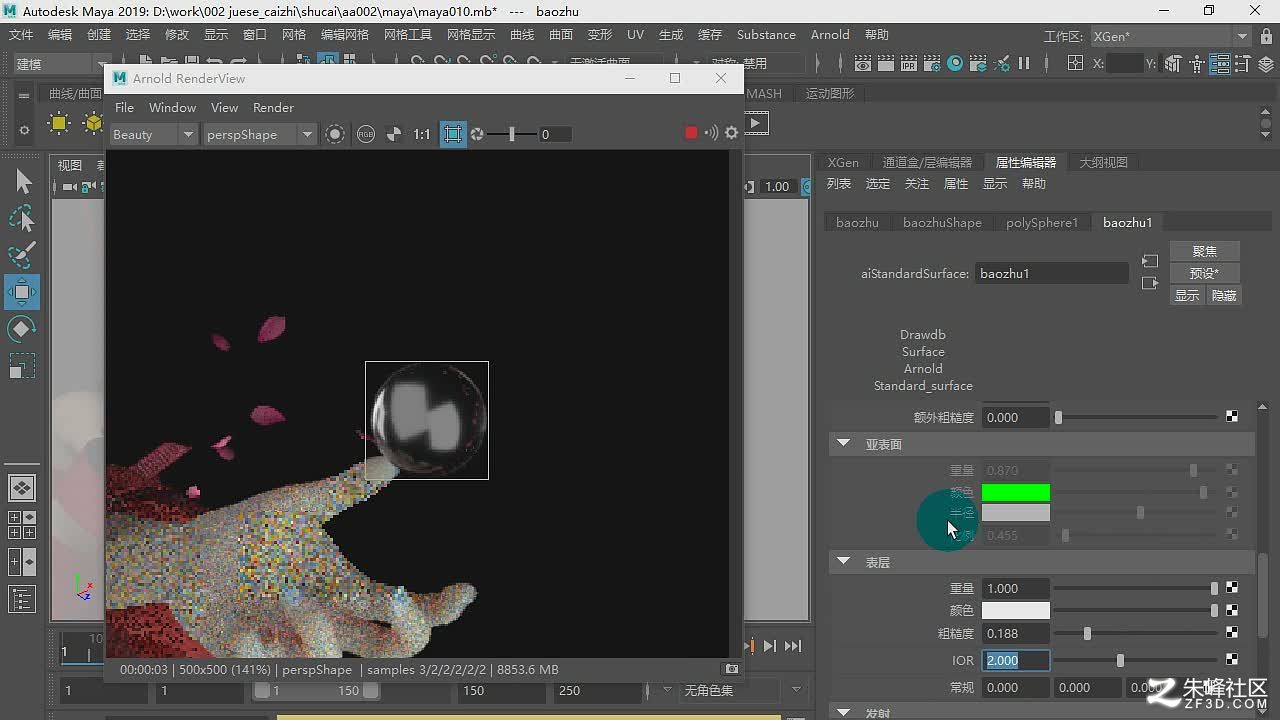Adjust the 粗糙度 slider in 表层

point(1087,633)
